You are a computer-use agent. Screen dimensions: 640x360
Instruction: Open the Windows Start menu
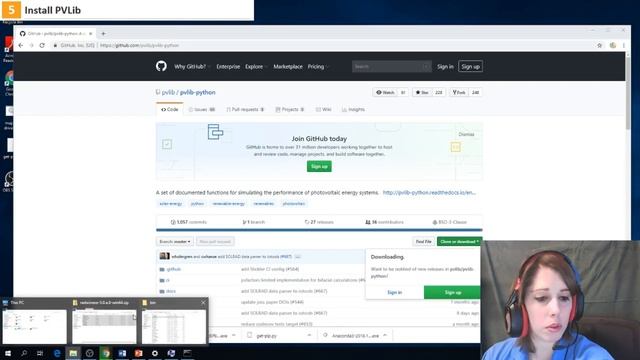(8, 353)
